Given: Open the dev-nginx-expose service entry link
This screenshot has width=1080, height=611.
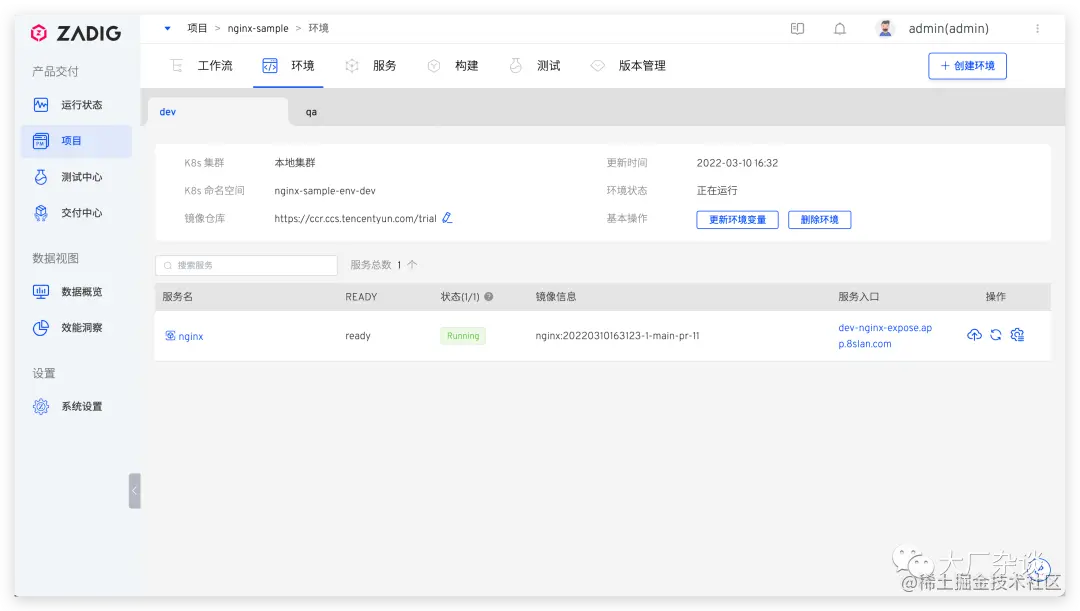Looking at the screenshot, I should (x=885, y=334).
